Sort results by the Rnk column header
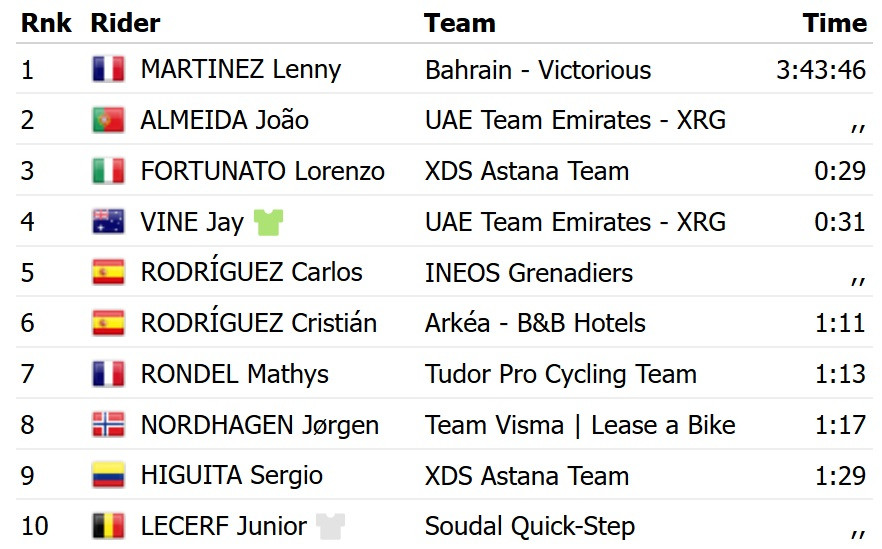The image size is (882, 549). [x=46, y=23]
